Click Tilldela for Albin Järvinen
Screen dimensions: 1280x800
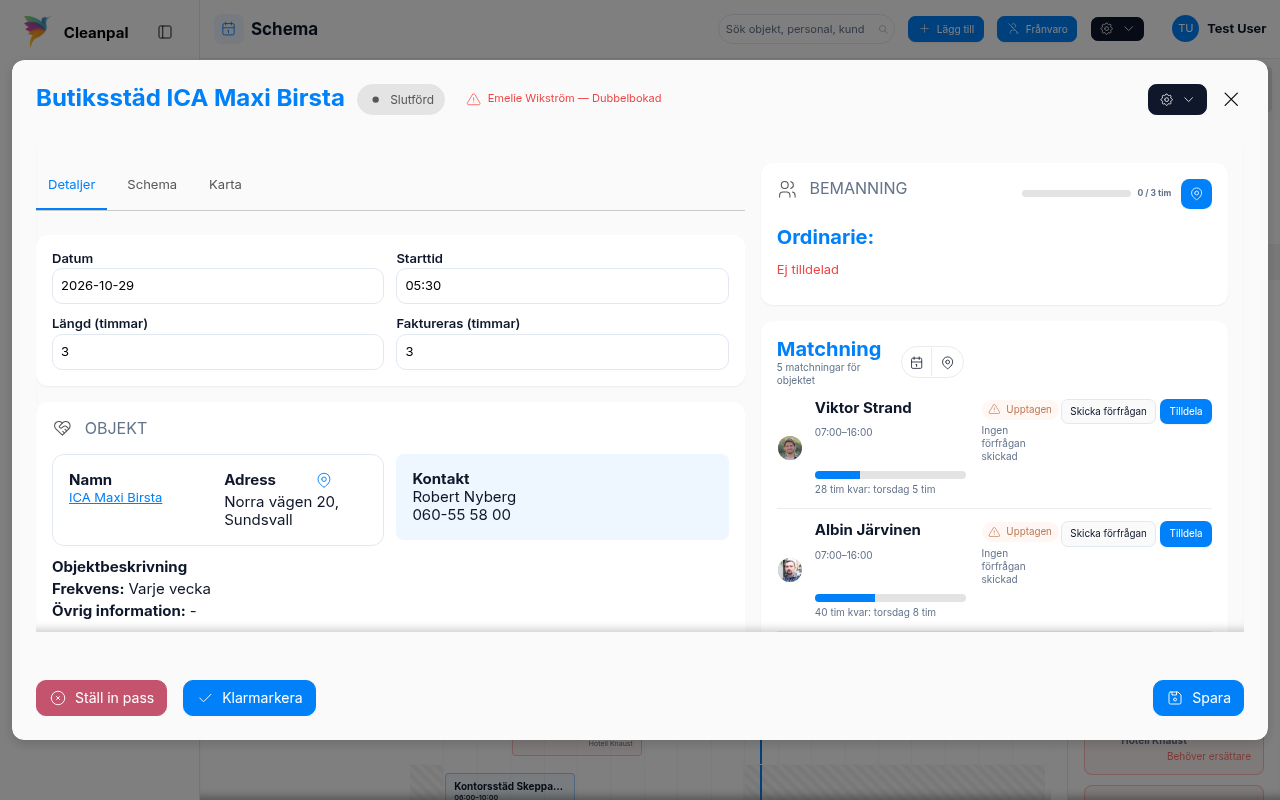1186,533
